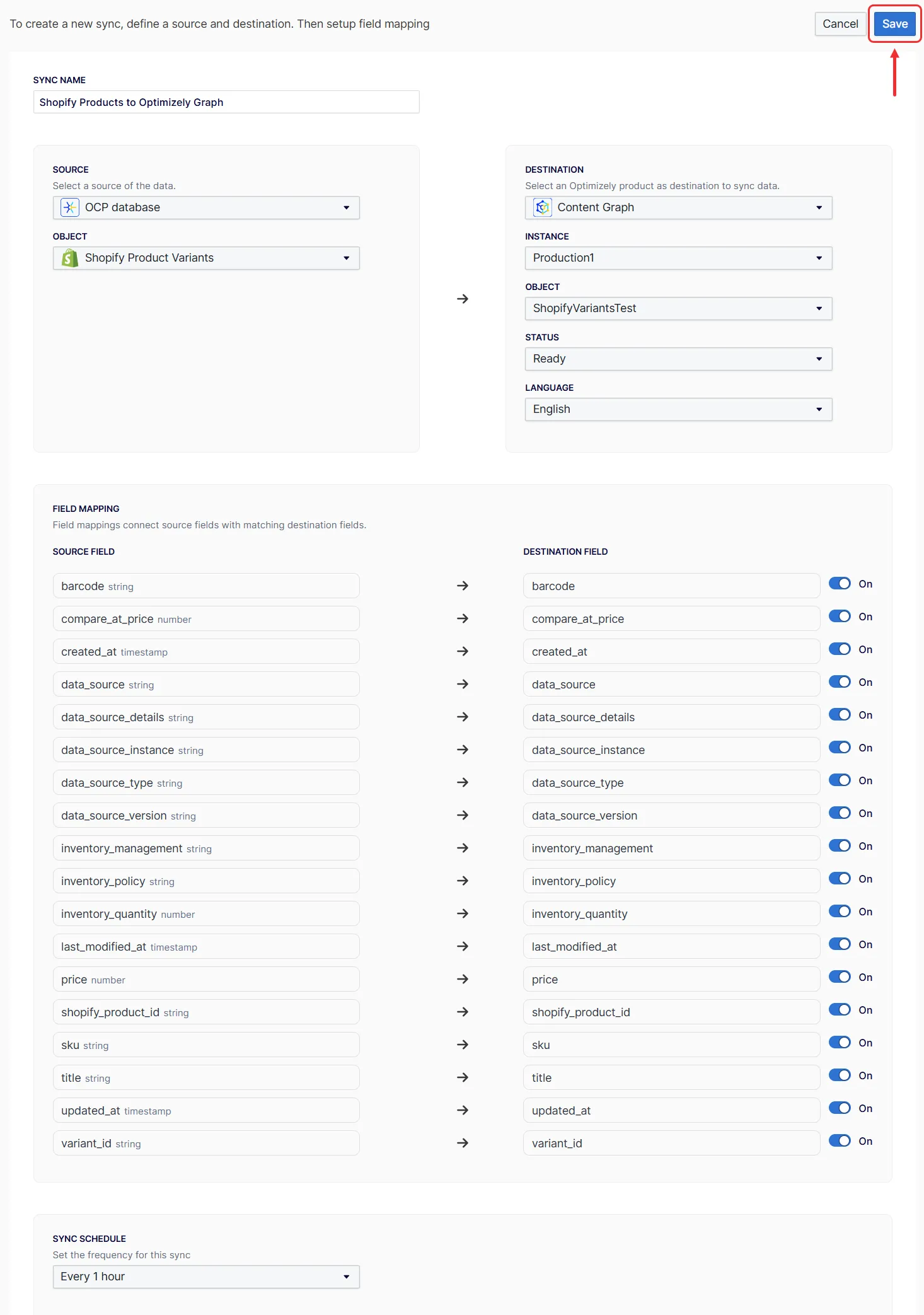Viewport: 924px width, 1315px height.
Task: Select the data_source_type string source field
Action: pos(206,782)
